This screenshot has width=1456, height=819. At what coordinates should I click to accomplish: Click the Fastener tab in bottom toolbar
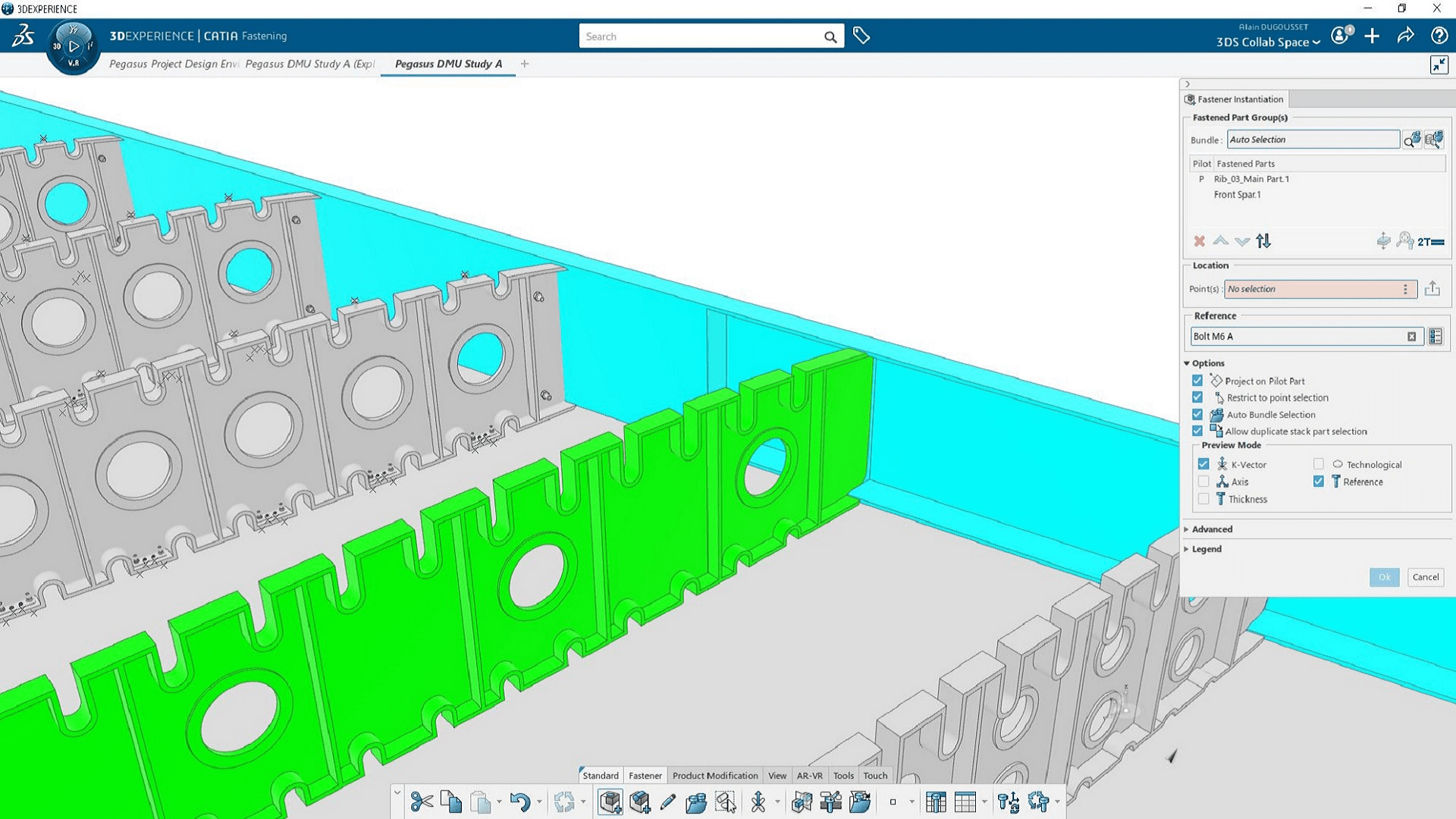tap(645, 775)
